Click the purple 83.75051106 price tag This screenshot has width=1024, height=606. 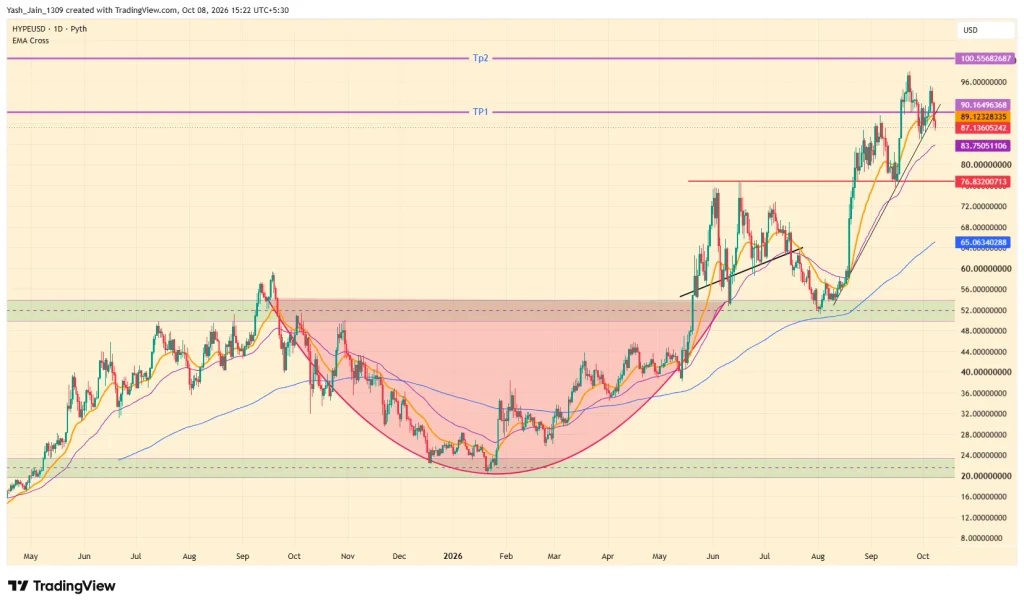(x=983, y=146)
